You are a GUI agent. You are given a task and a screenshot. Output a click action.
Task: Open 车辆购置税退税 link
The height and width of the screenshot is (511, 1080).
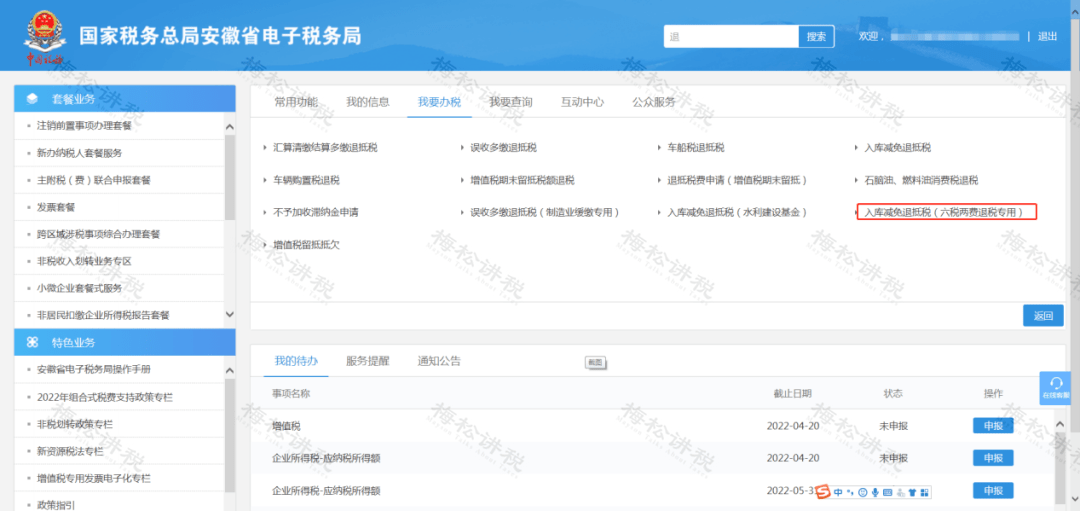click(x=306, y=180)
